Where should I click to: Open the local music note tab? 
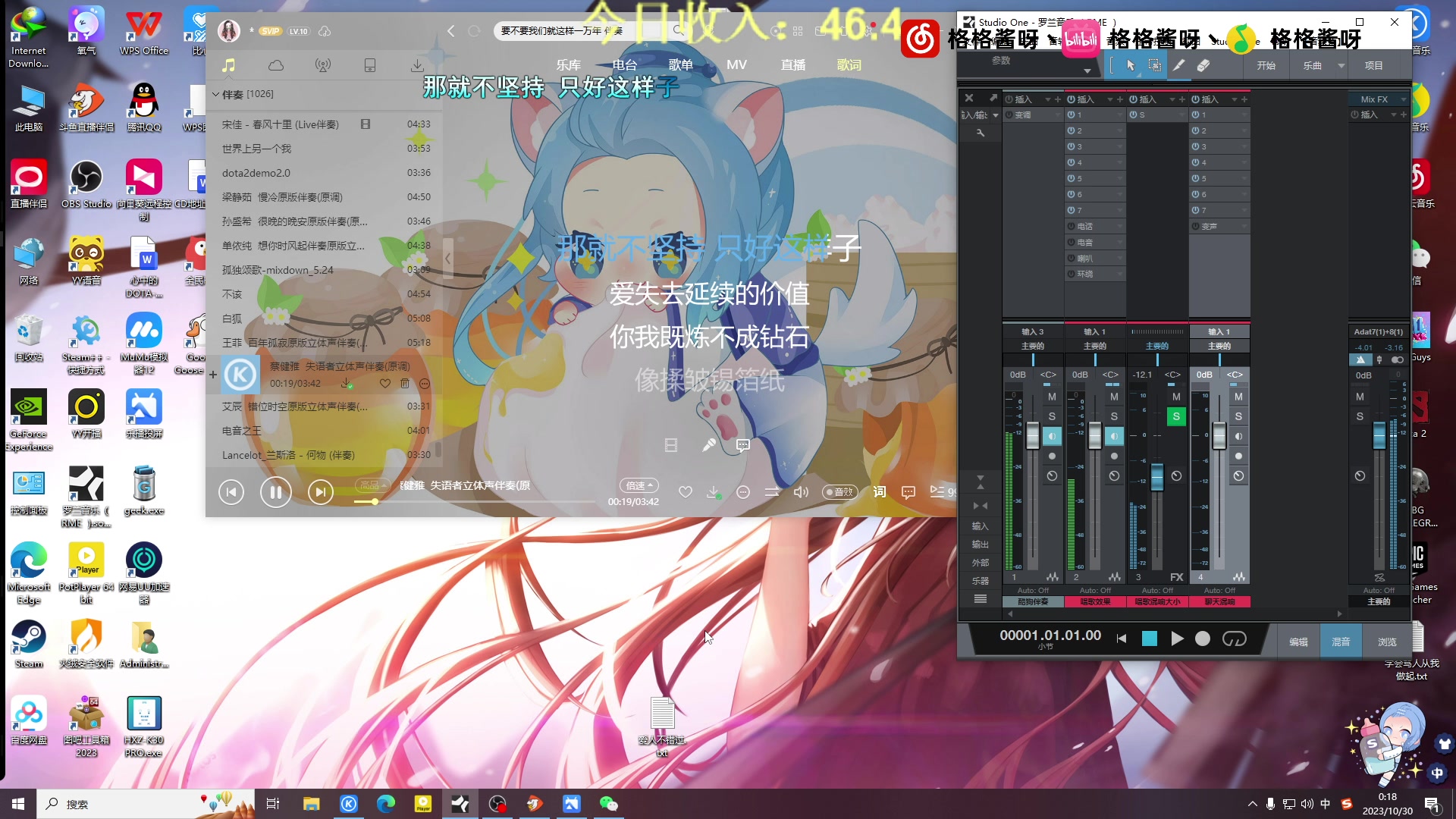(x=228, y=65)
